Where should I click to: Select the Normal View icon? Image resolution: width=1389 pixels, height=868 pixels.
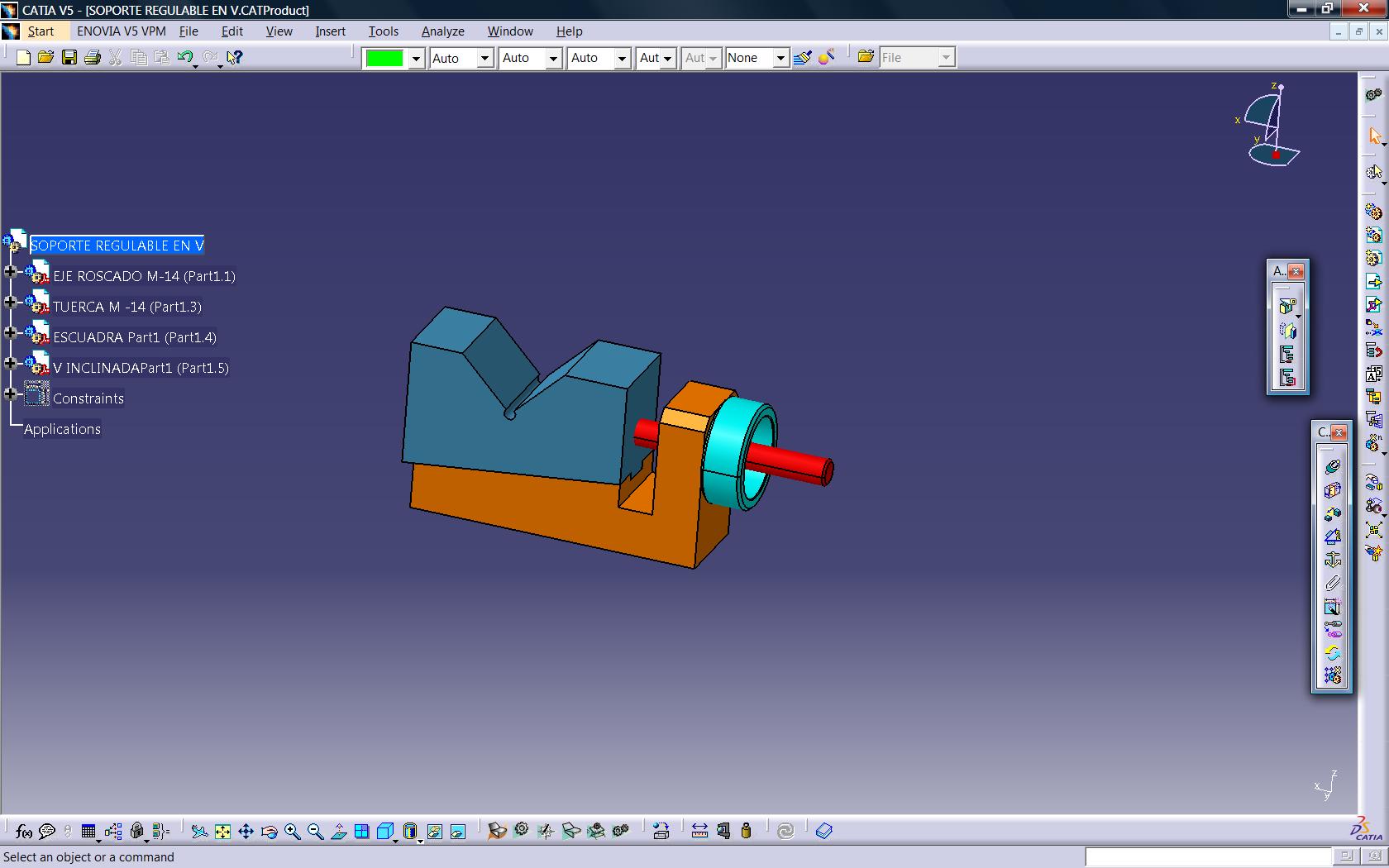[x=338, y=831]
